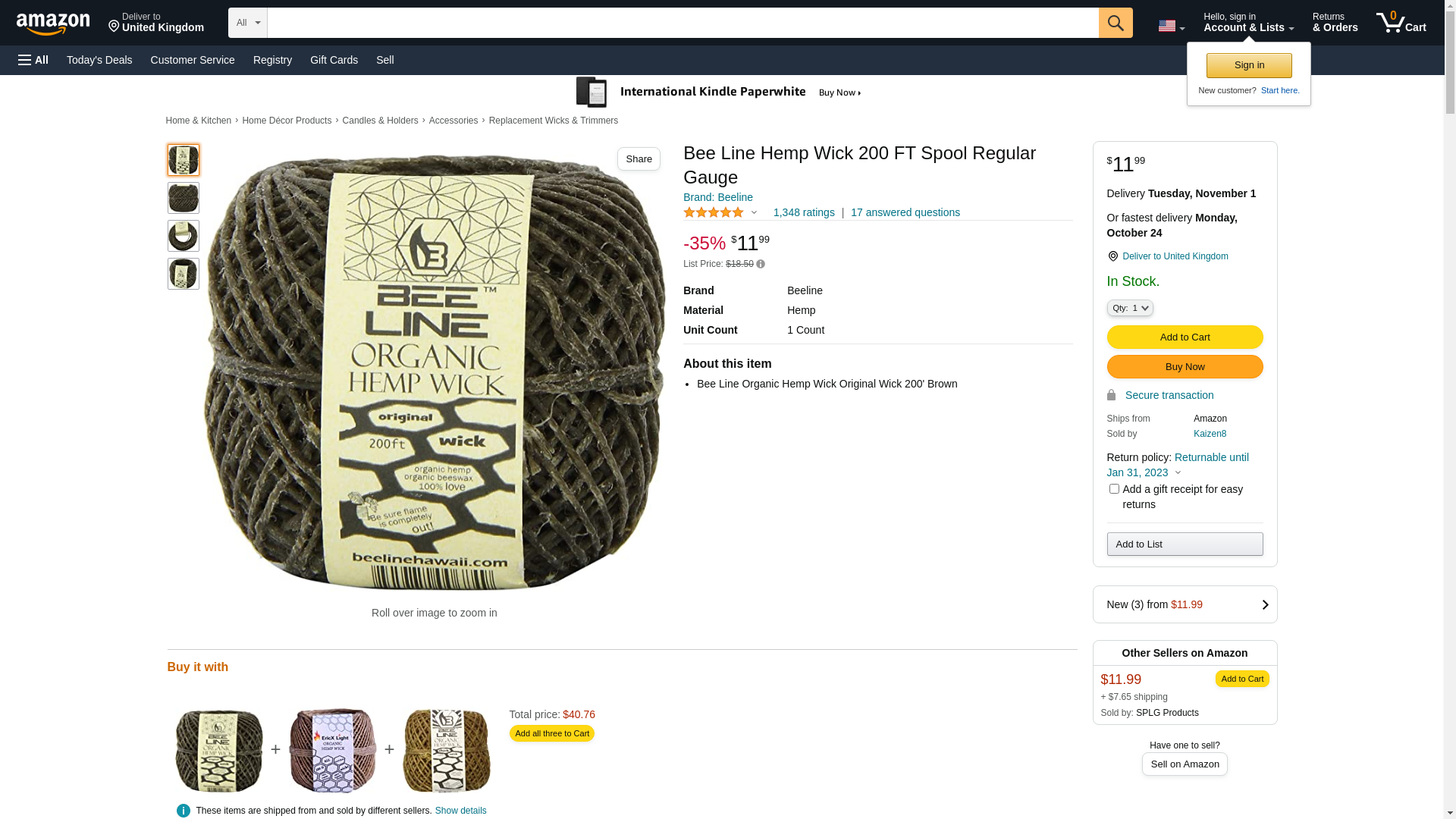Open the shopping cart icon

1400,23
